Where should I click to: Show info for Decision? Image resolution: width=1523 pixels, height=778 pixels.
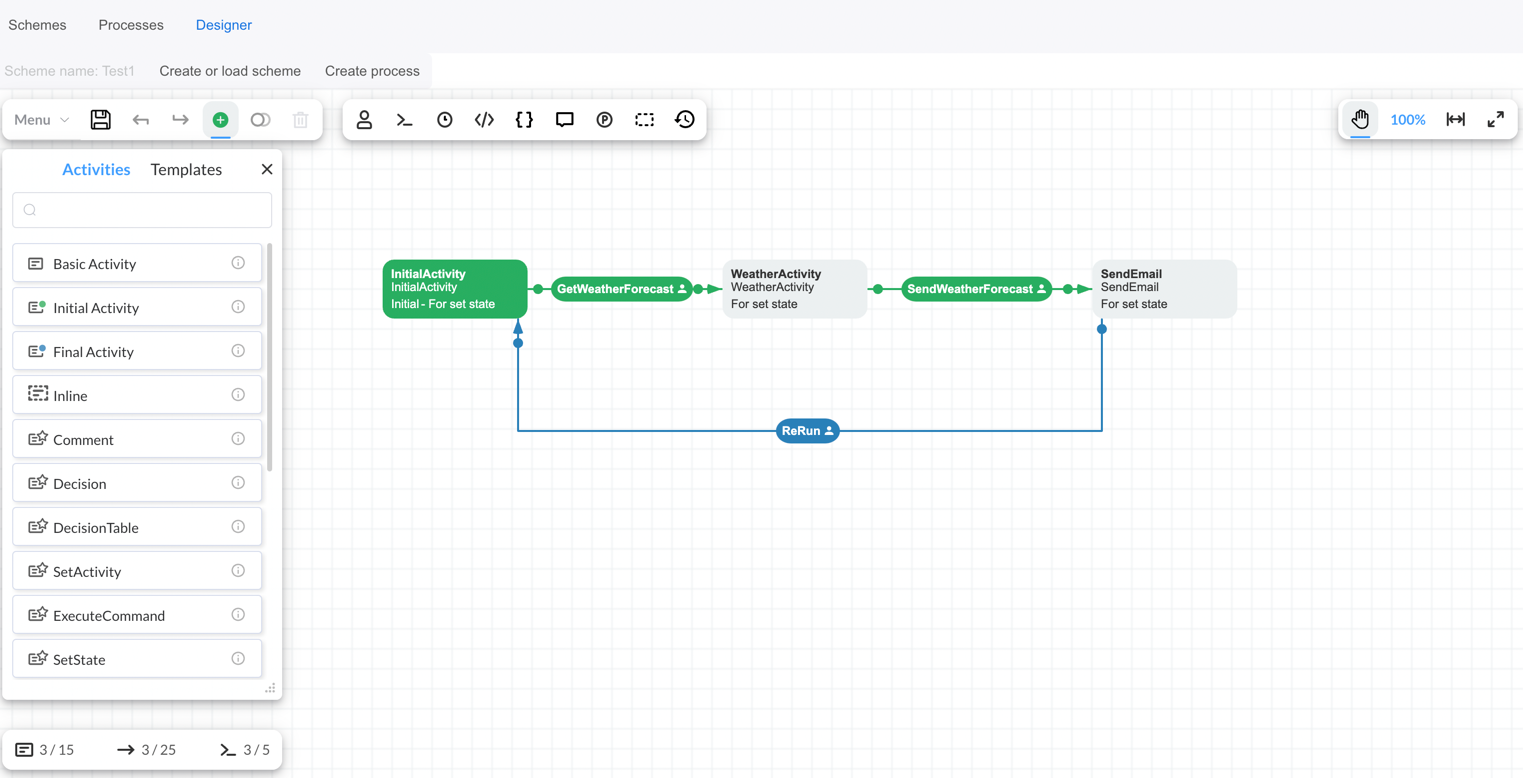click(x=238, y=483)
